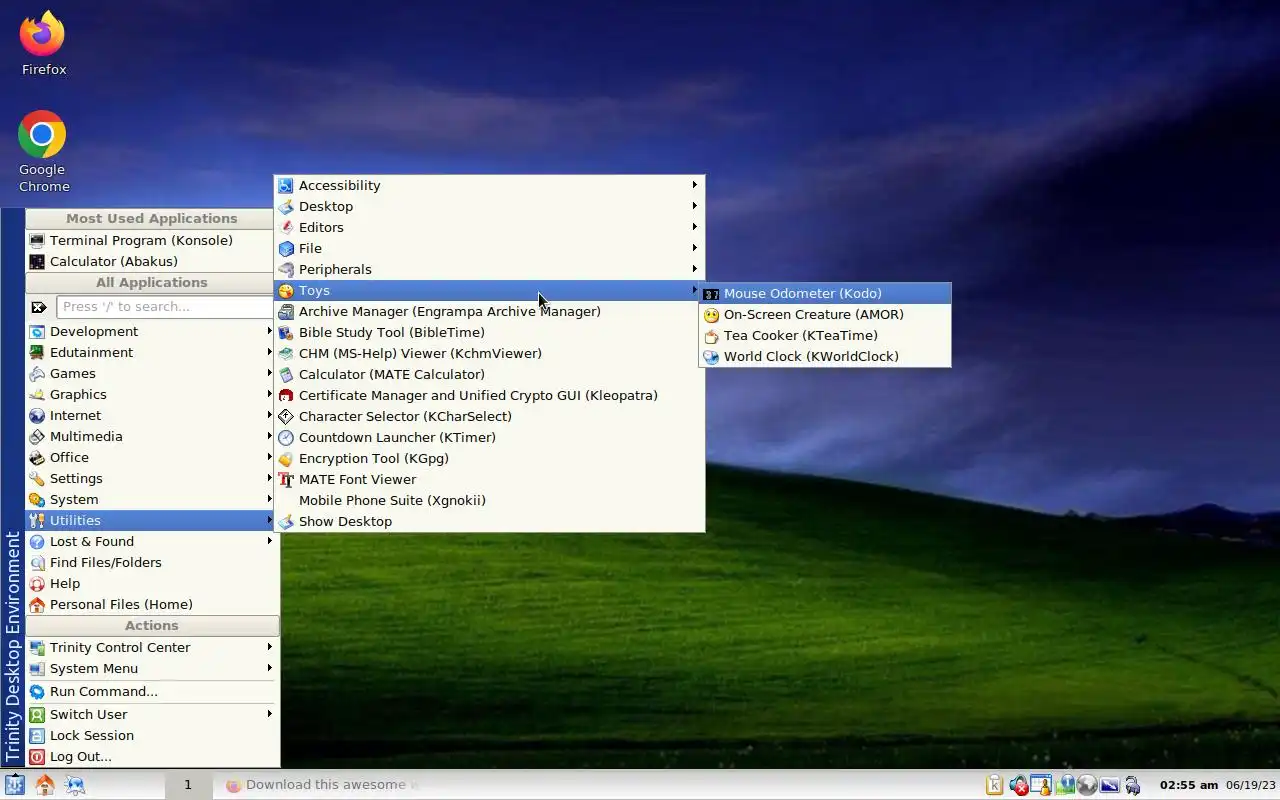Viewport: 1280px width, 800px height.
Task: Select the highlighted Utilities category
Action: coord(150,520)
